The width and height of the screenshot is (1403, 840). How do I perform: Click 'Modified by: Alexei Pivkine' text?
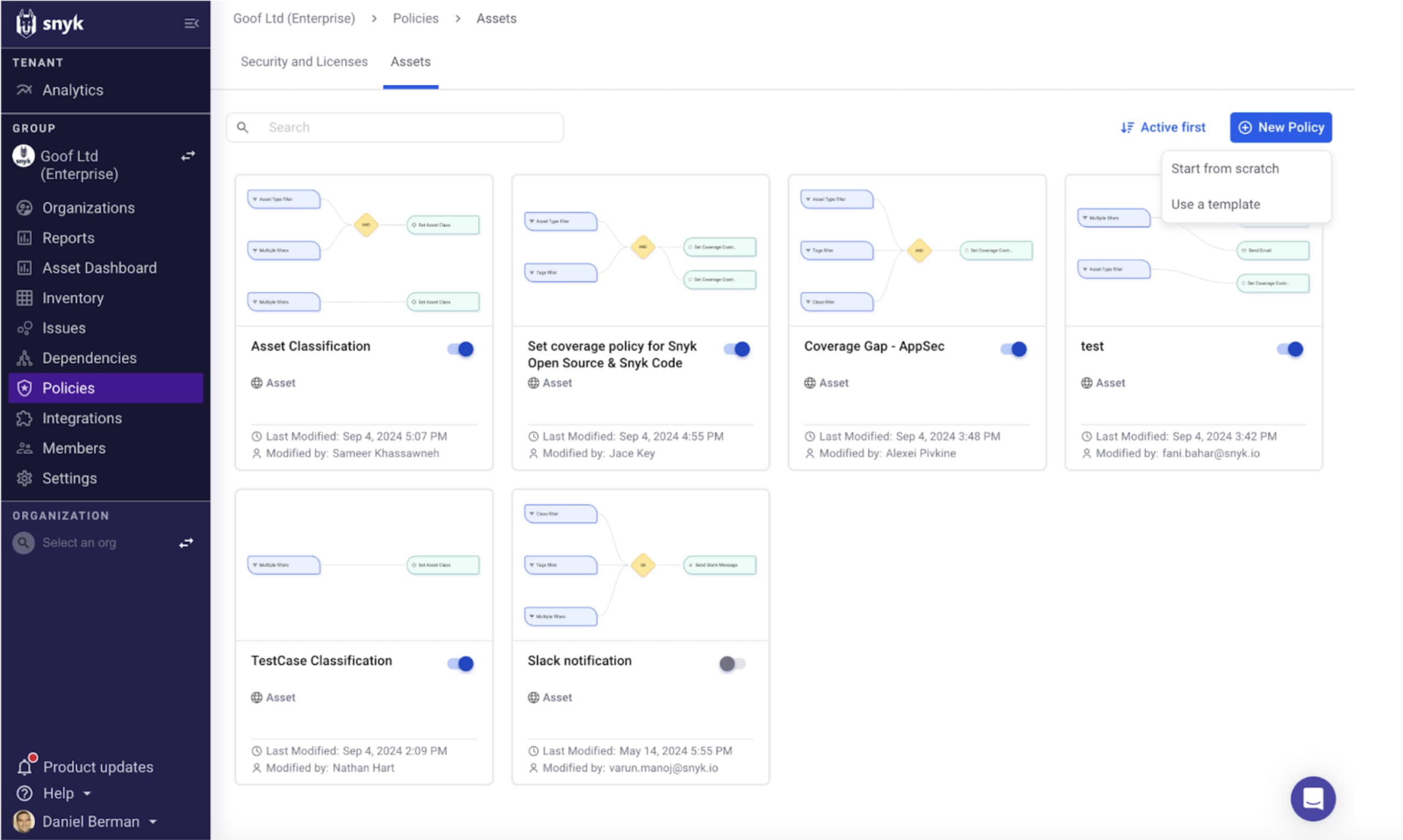(887, 453)
